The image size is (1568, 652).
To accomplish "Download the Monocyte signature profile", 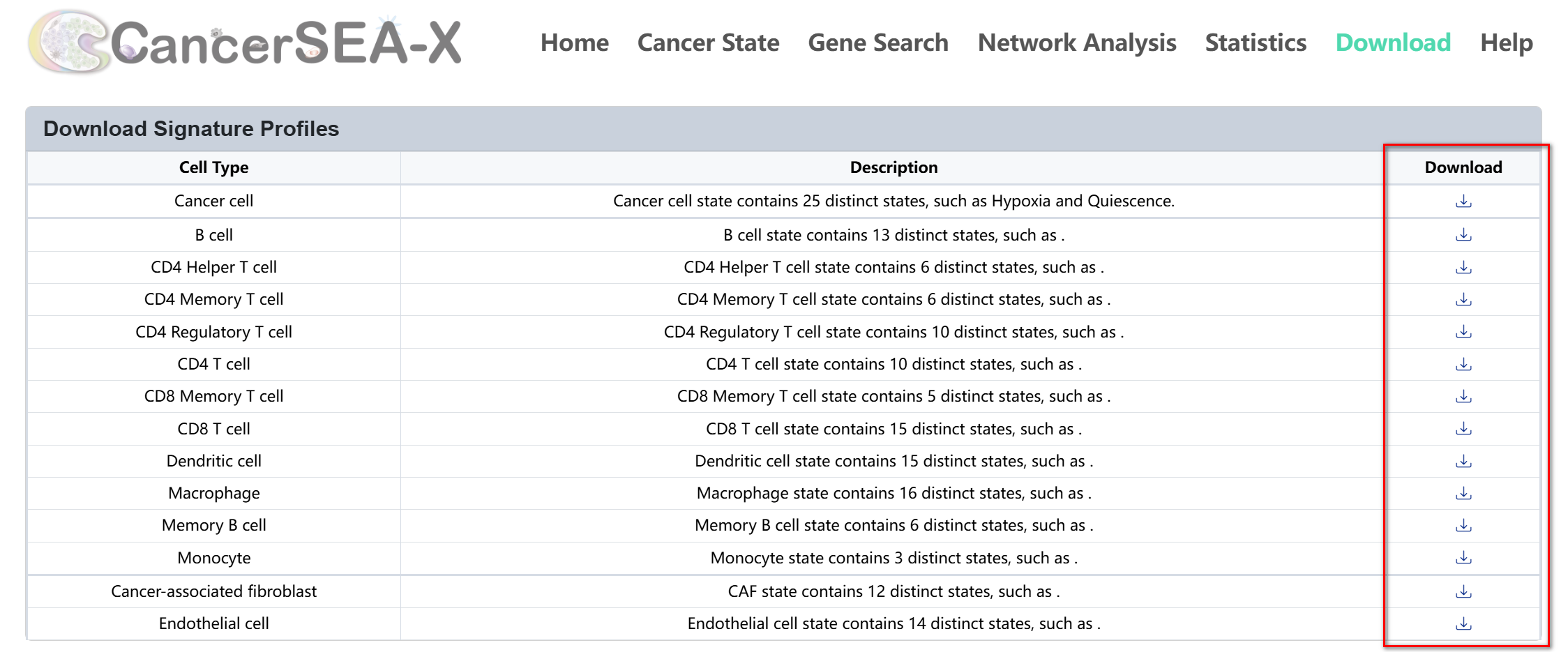I will 1463,558.
